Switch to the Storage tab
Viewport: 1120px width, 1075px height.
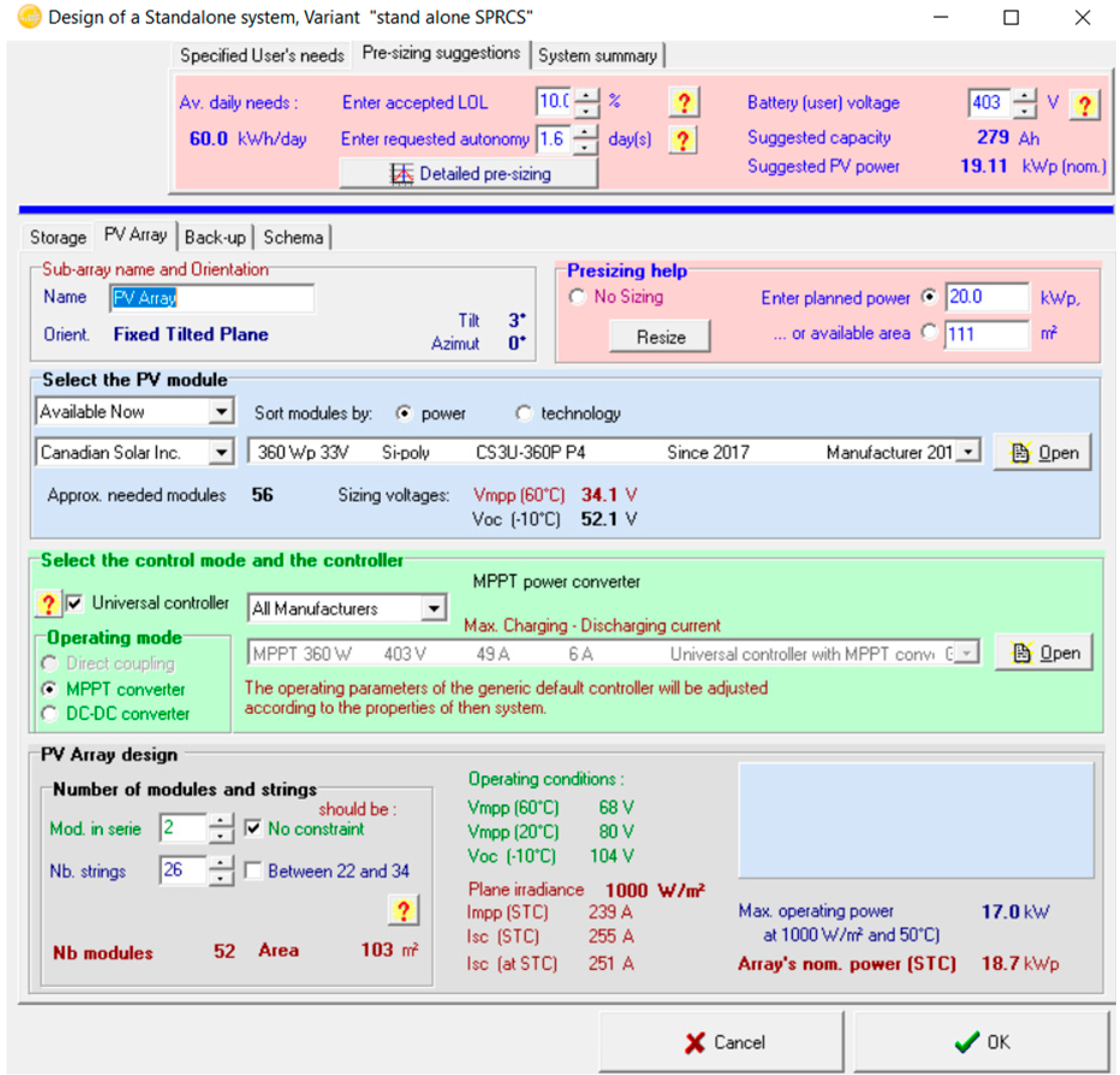coord(58,237)
